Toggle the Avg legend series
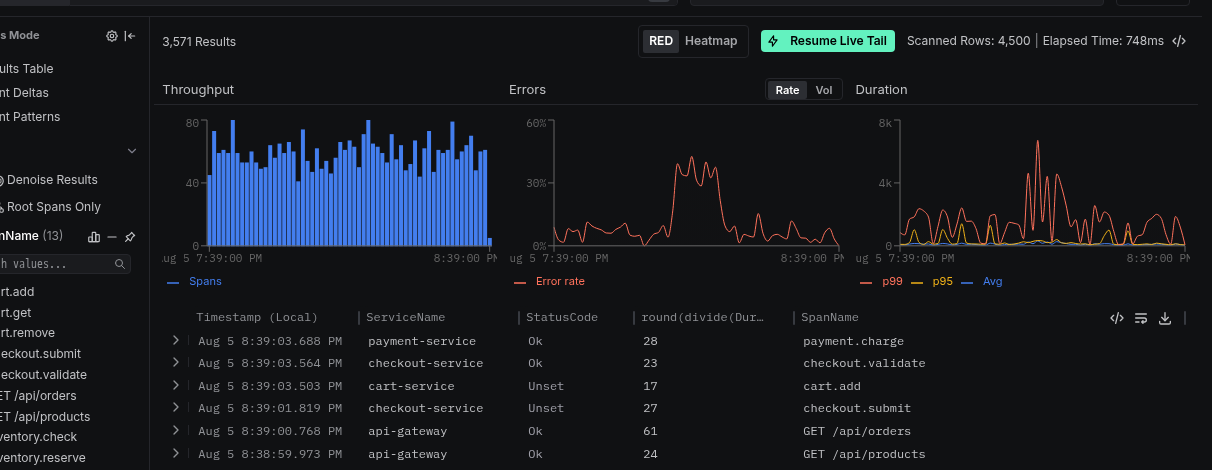1212x470 pixels. (x=982, y=282)
